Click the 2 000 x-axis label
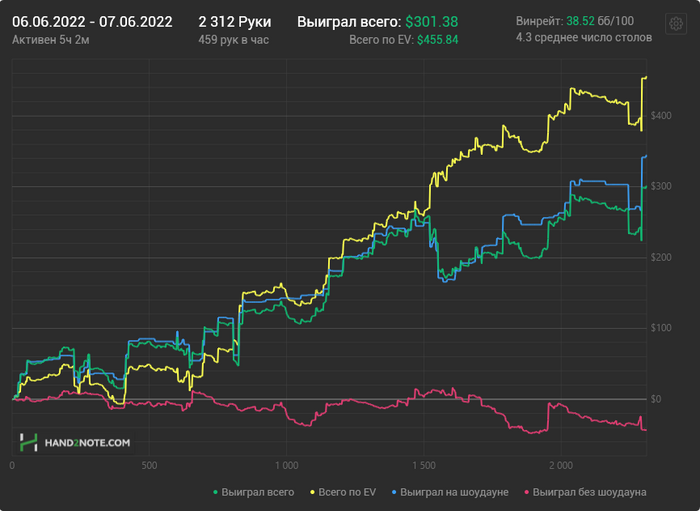The height and width of the screenshot is (511, 700). click(561, 466)
